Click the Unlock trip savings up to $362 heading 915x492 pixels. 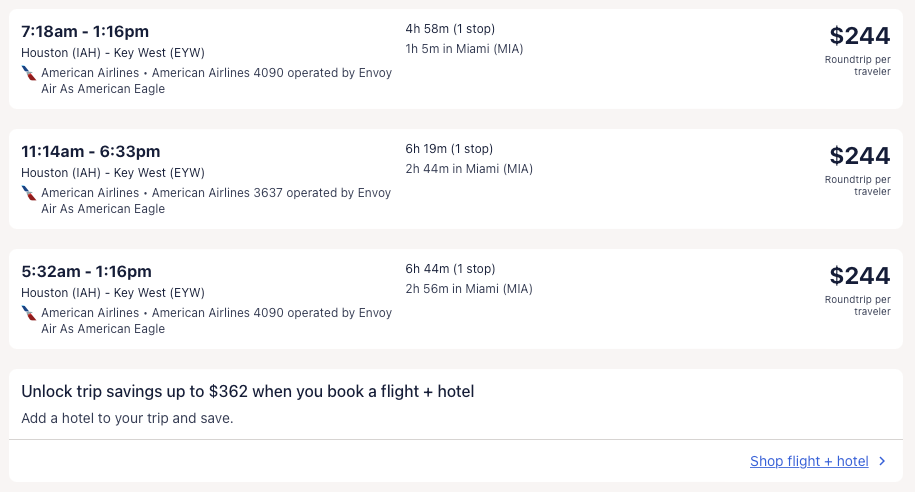pos(247,391)
